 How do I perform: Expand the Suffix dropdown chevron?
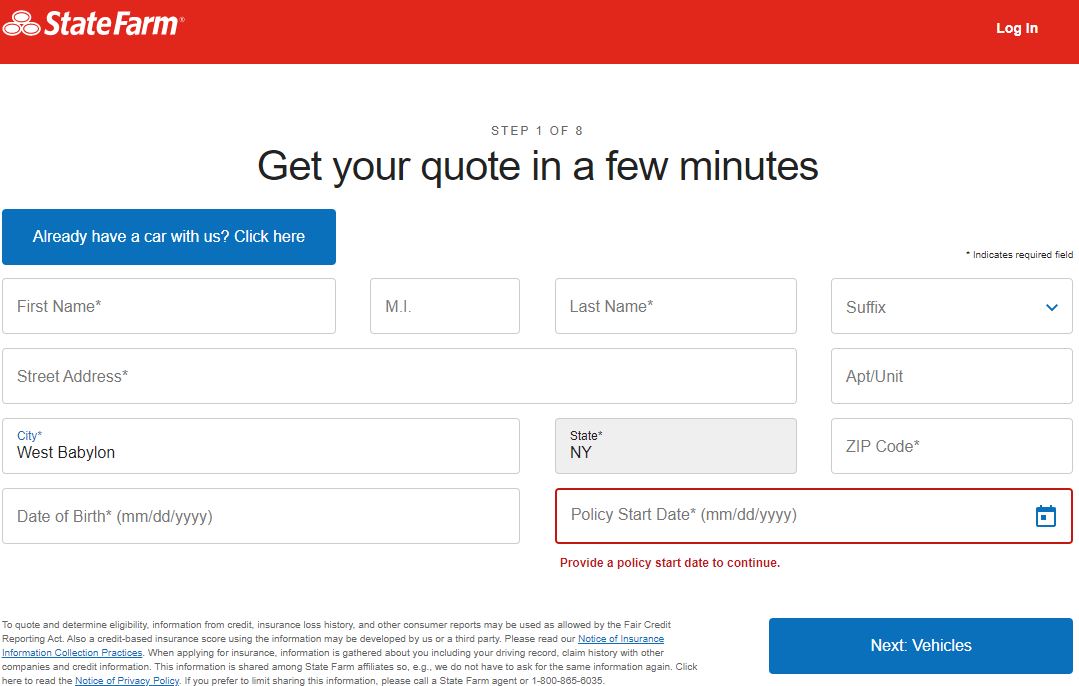1051,307
